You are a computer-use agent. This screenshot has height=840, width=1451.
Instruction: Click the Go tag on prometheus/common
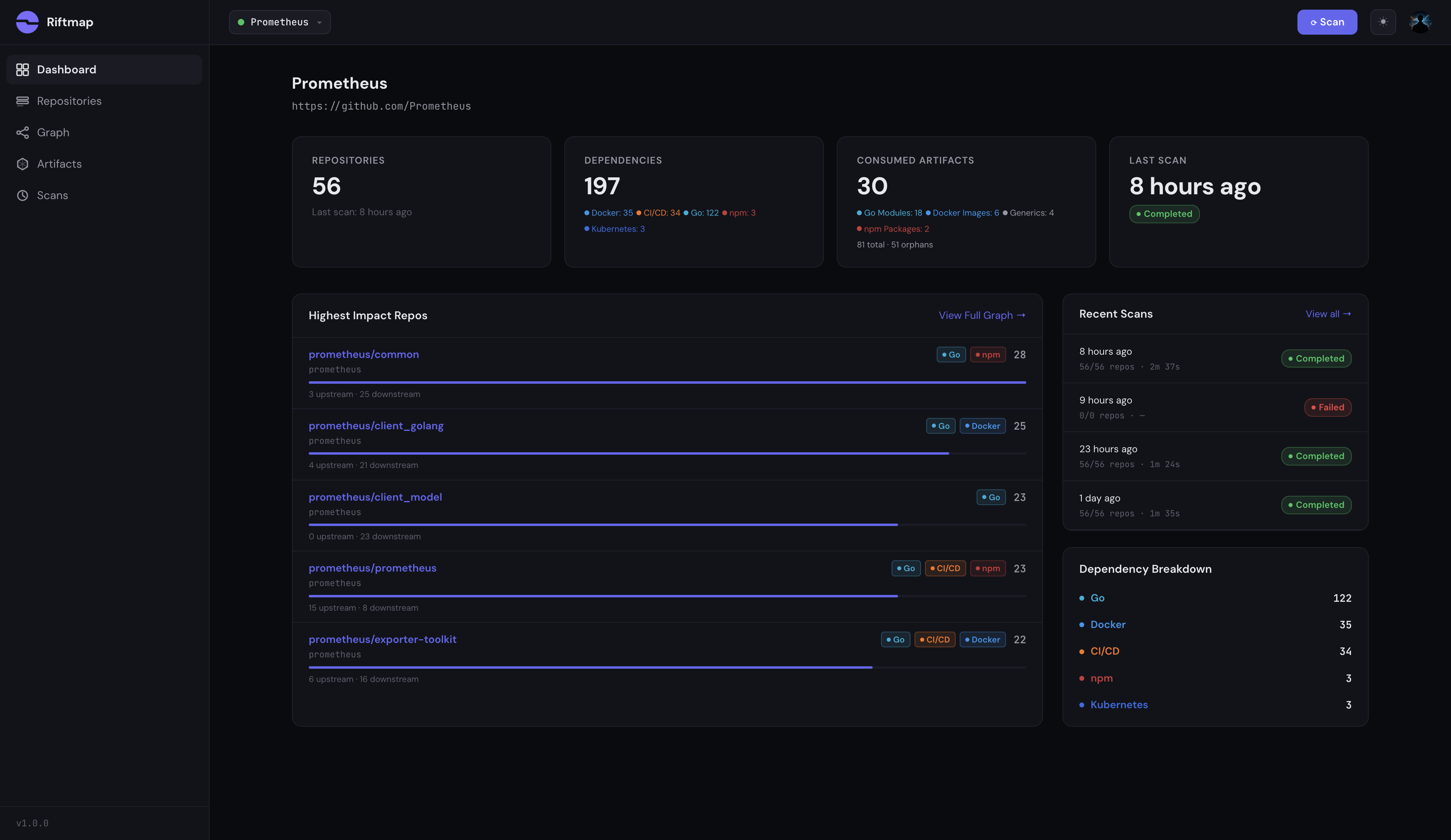coord(951,355)
